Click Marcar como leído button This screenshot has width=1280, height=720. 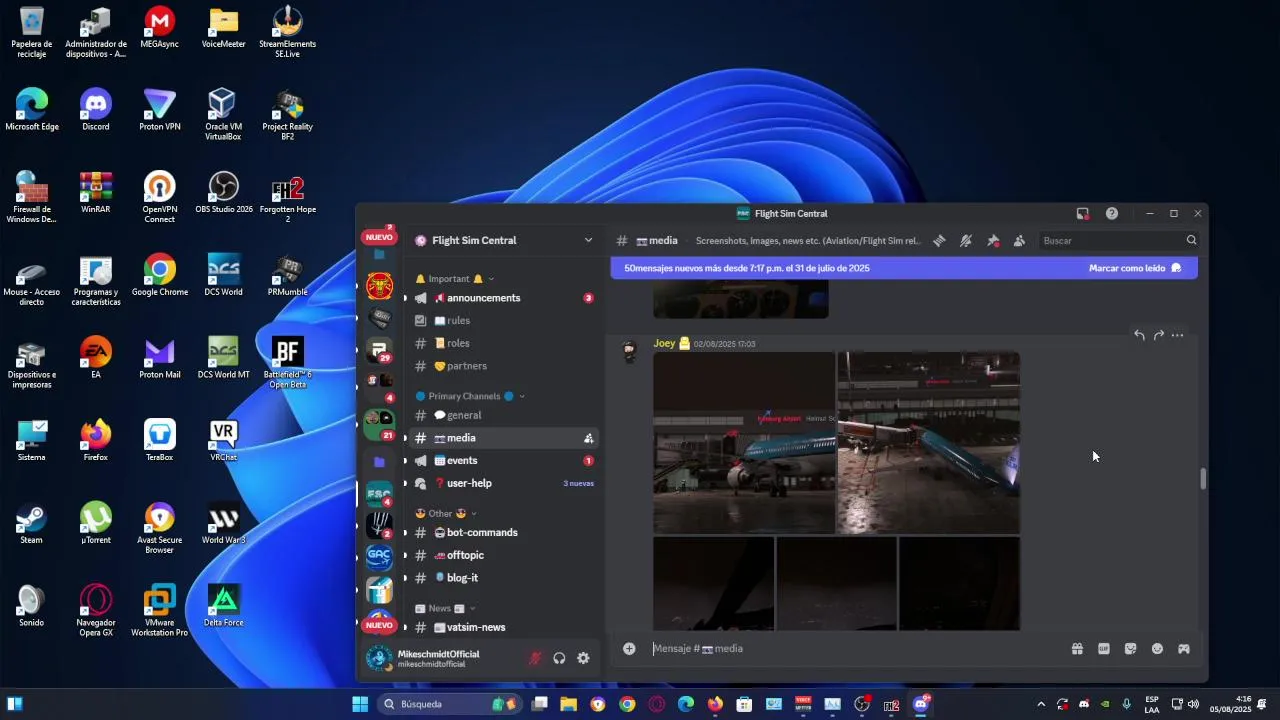tap(1135, 268)
